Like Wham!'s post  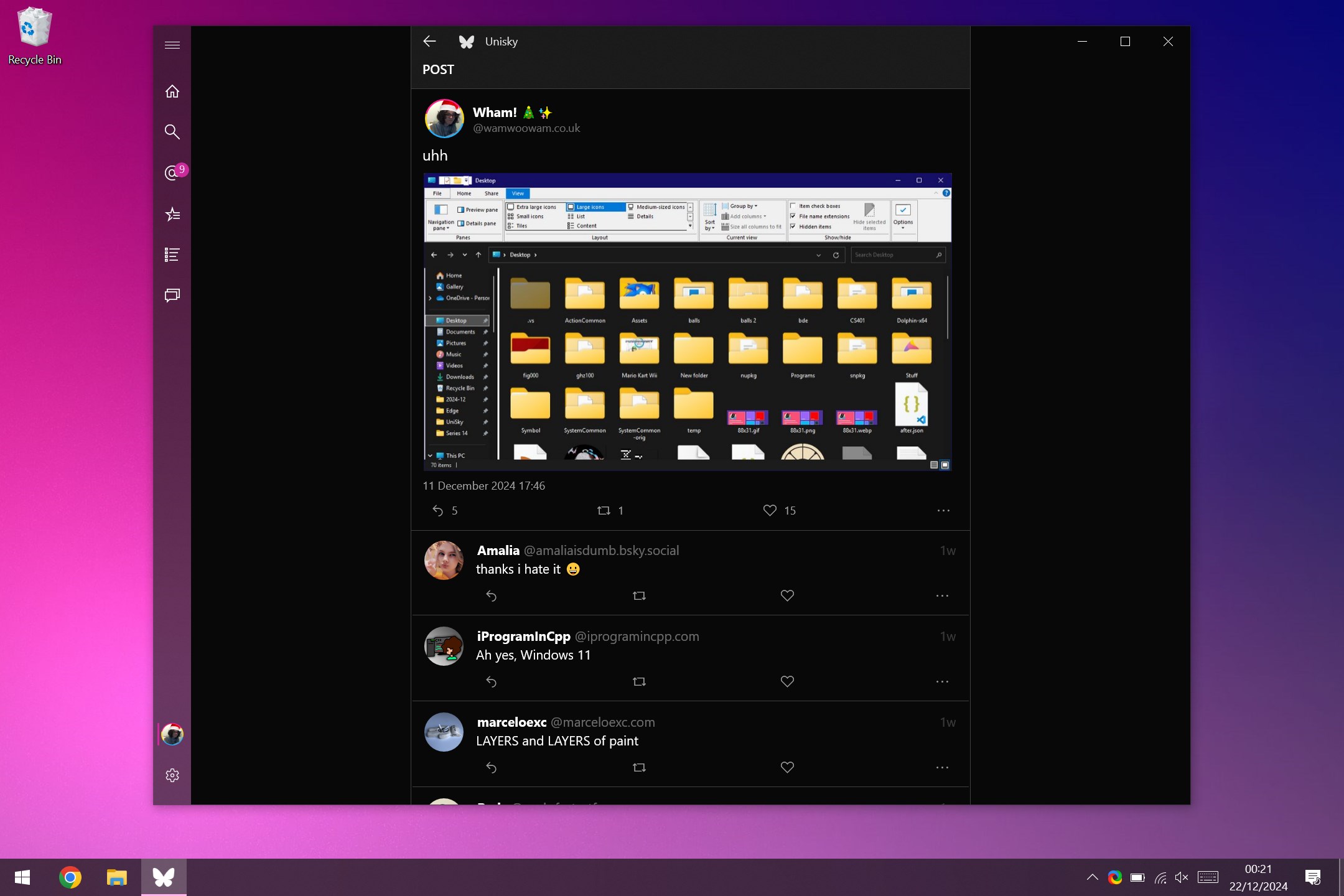pos(770,510)
